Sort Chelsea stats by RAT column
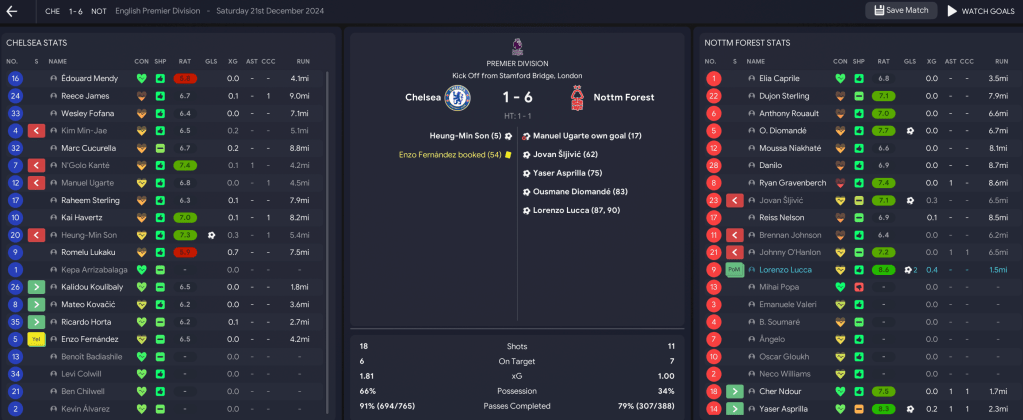 [x=184, y=61]
